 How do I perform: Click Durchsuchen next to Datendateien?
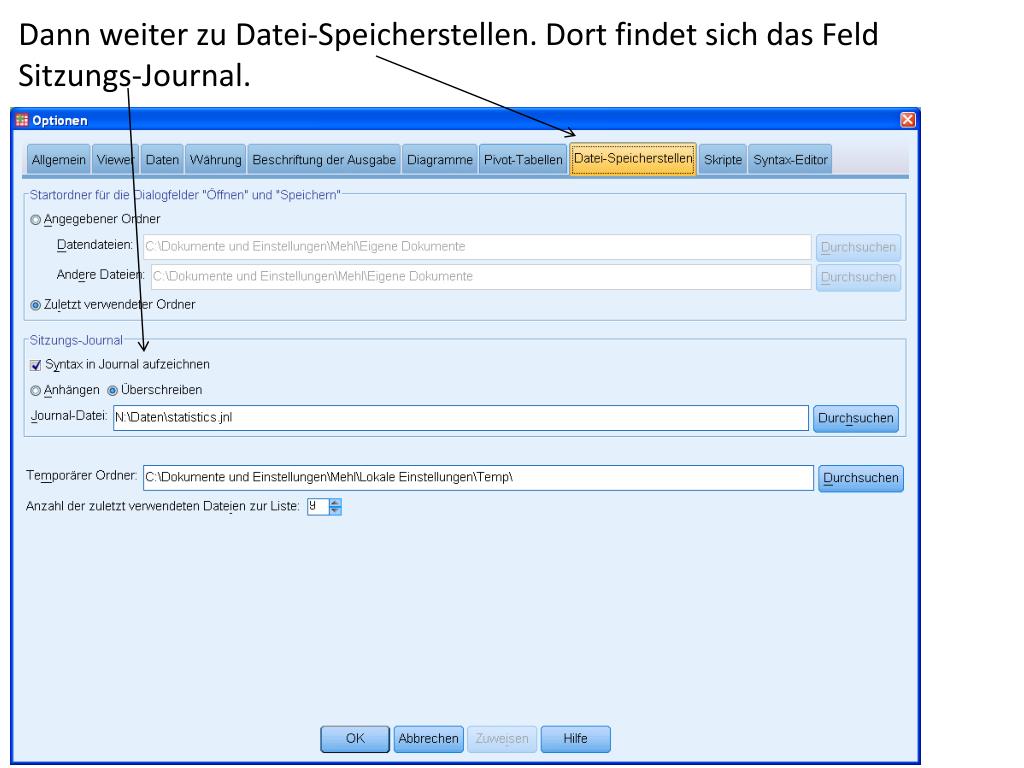coord(858,248)
